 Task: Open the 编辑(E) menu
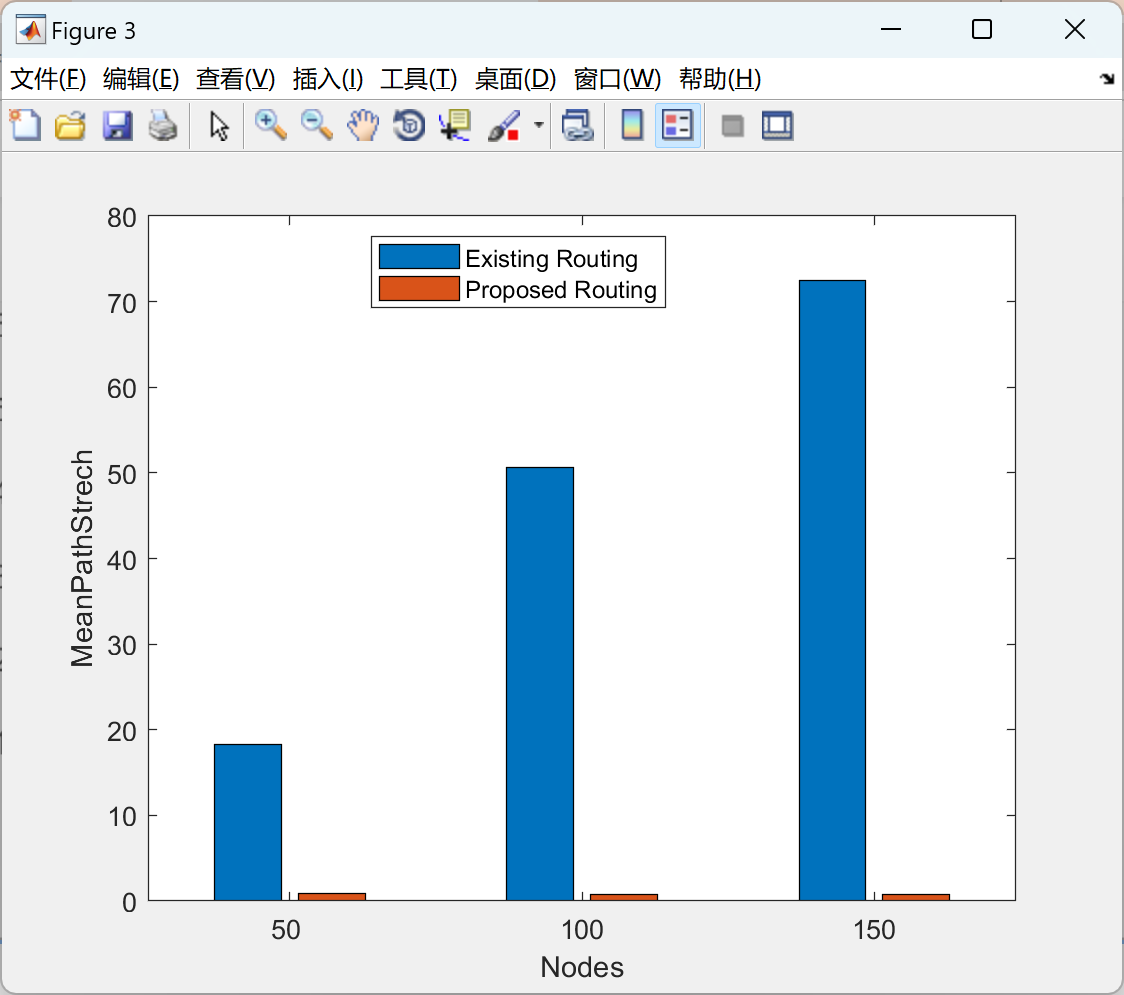[140, 79]
